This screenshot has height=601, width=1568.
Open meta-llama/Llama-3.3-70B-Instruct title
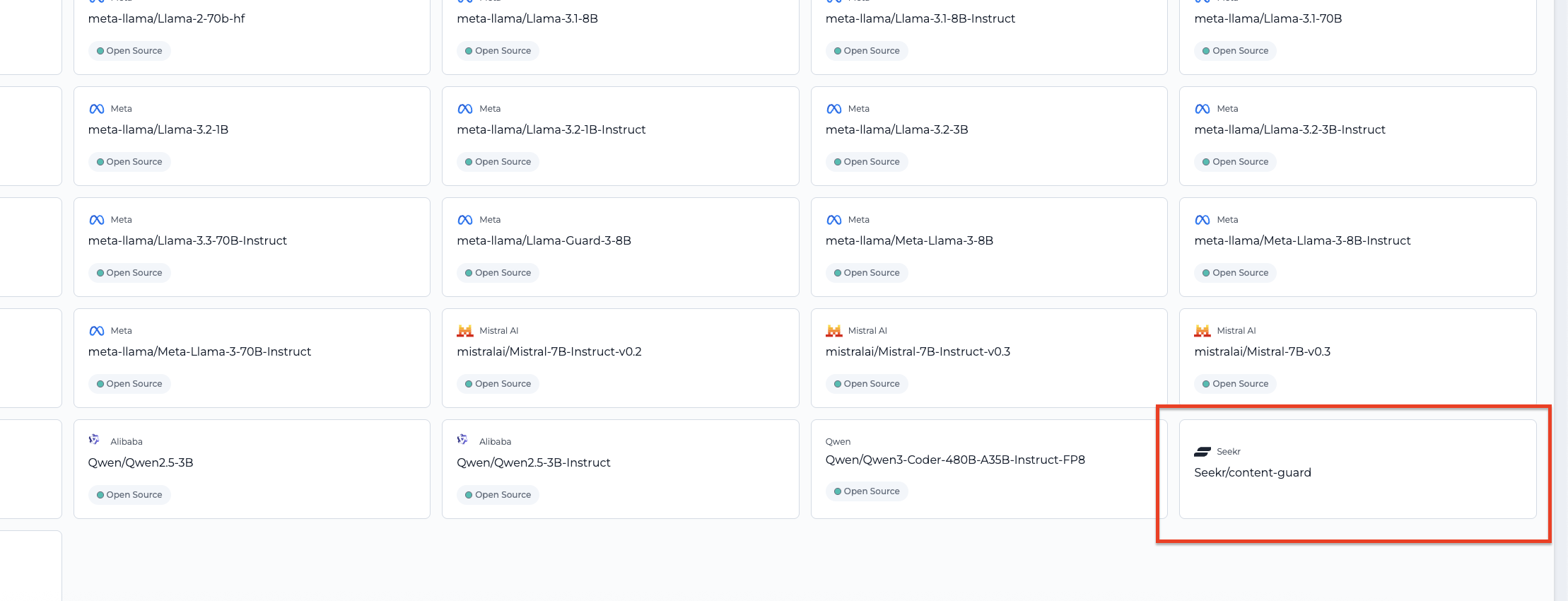(x=187, y=240)
